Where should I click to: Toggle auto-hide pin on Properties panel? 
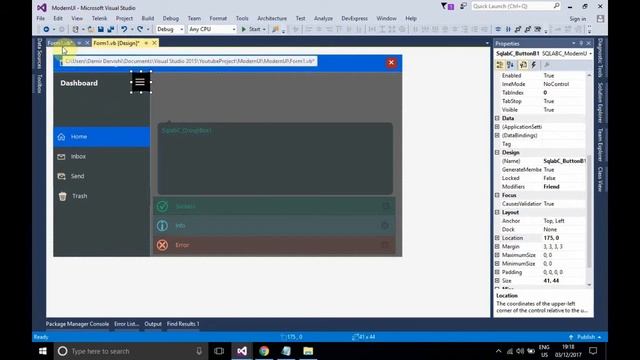coord(581,43)
